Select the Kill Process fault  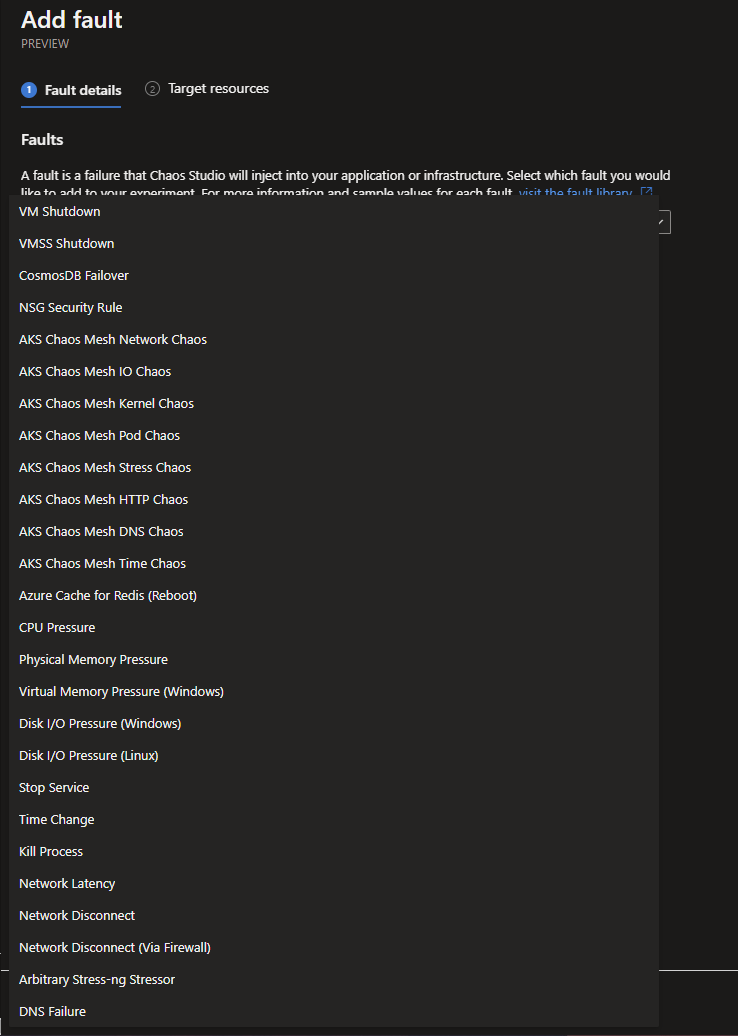[51, 852]
